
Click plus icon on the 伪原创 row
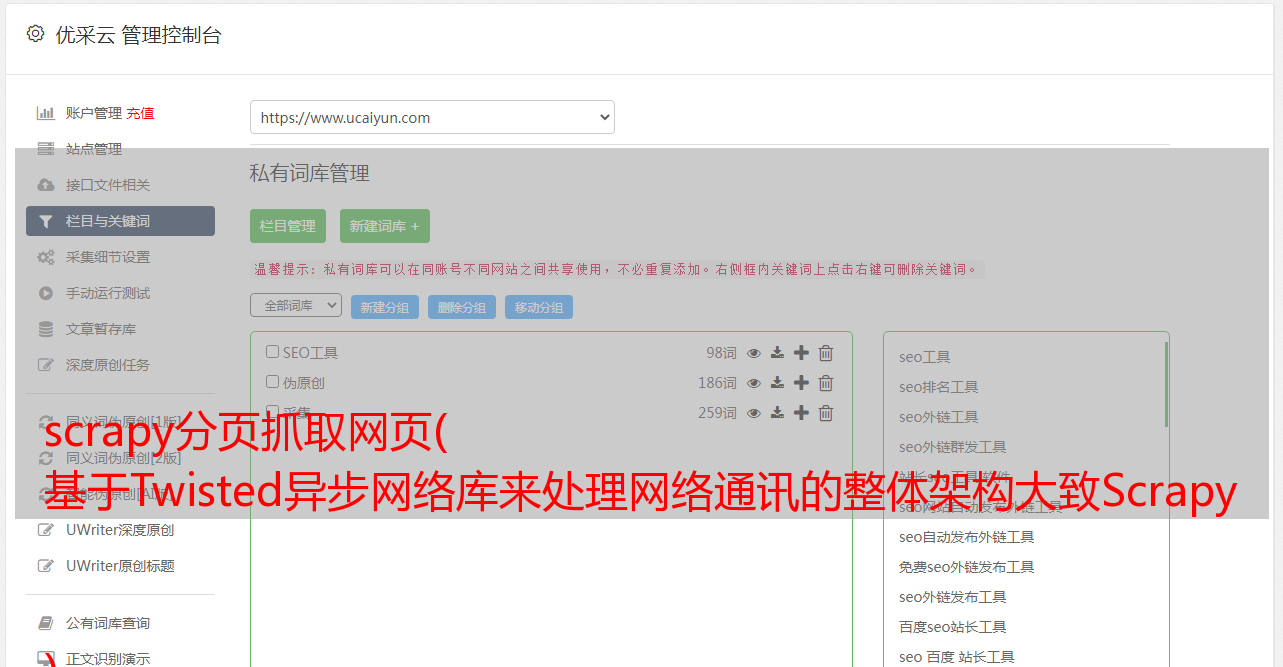point(801,383)
